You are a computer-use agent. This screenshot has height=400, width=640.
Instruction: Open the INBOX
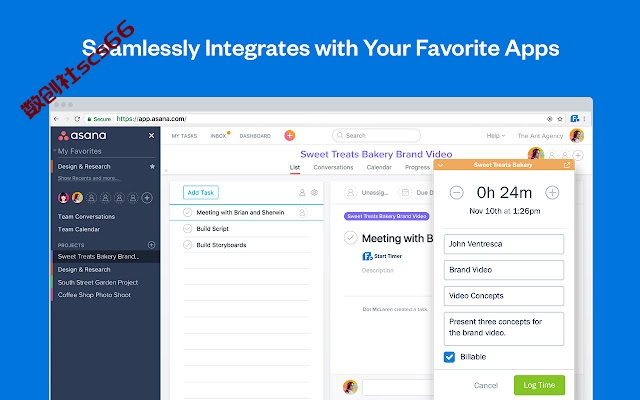pos(218,136)
